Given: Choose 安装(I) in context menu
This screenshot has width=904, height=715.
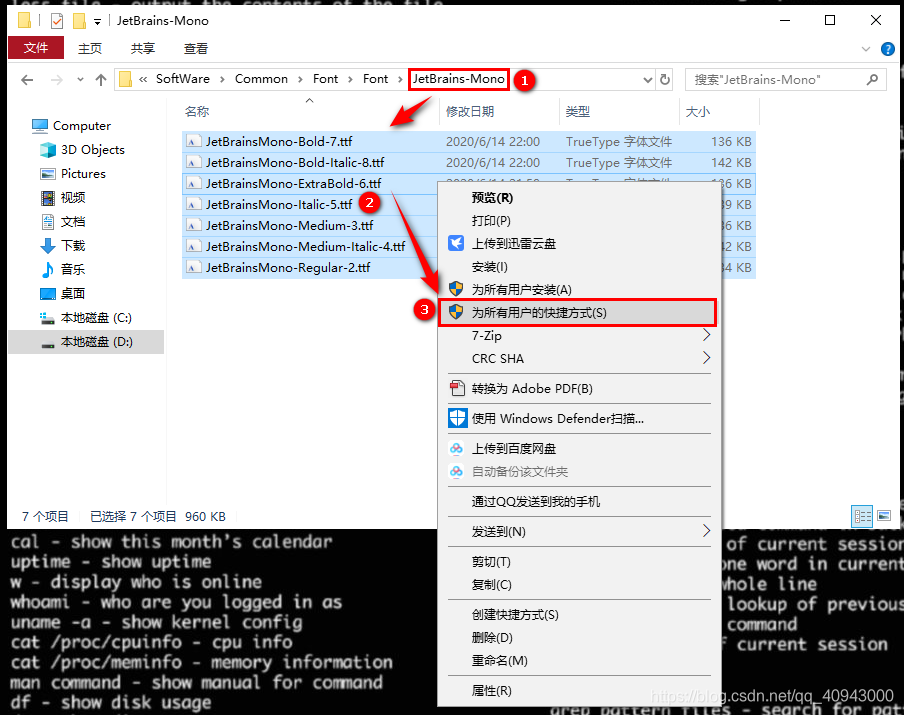Looking at the screenshot, I should [x=579, y=267].
